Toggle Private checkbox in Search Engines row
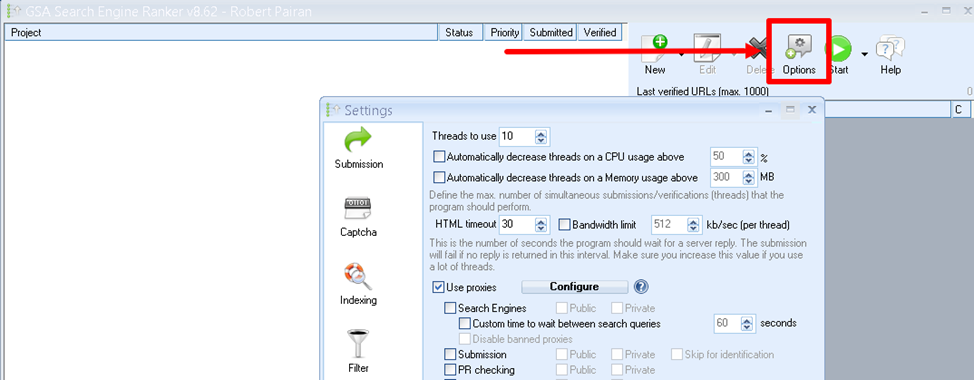974x380 pixels. (616, 308)
